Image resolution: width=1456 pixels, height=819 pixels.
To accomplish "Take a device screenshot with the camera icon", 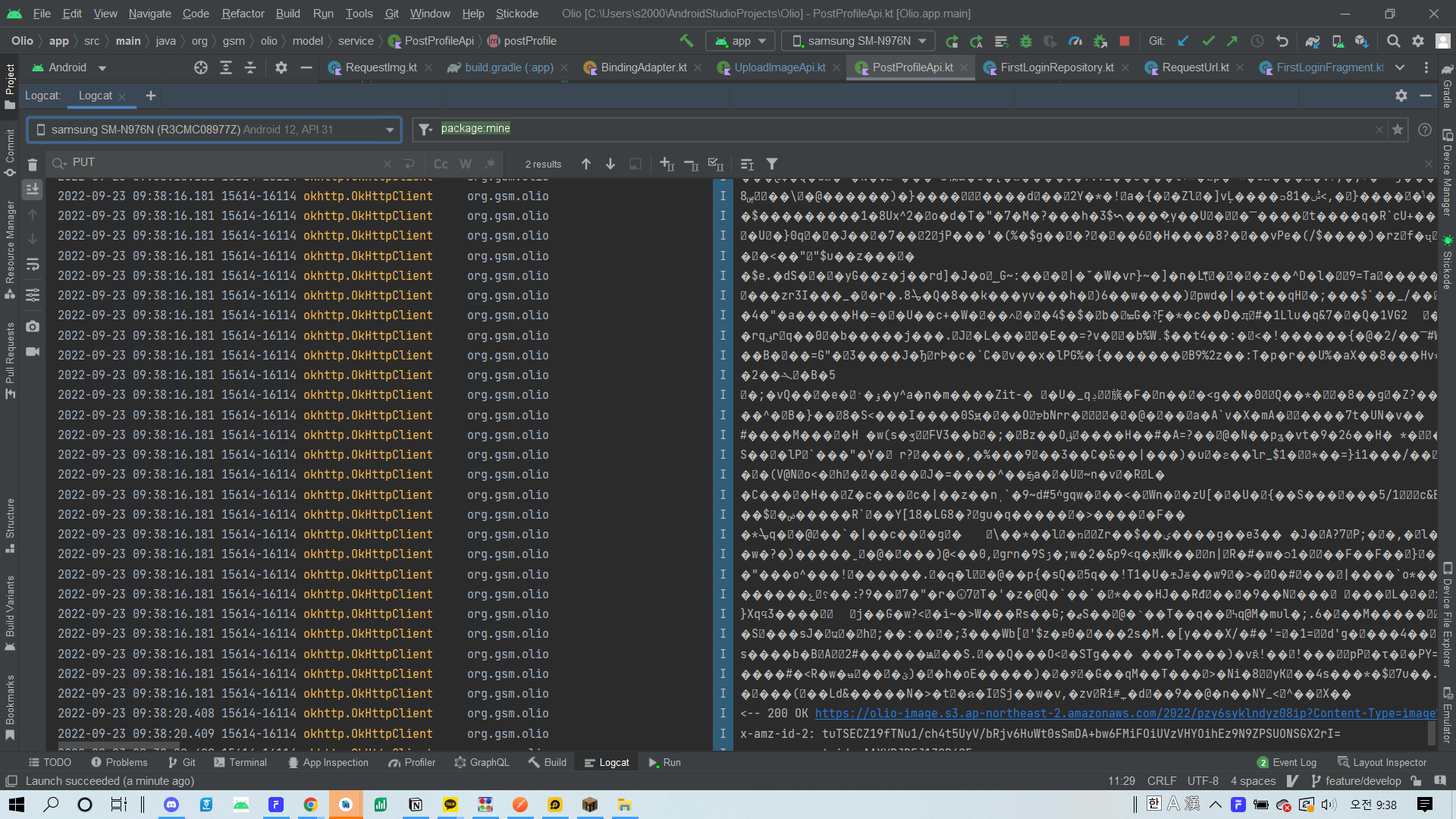I will pos(32,326).
